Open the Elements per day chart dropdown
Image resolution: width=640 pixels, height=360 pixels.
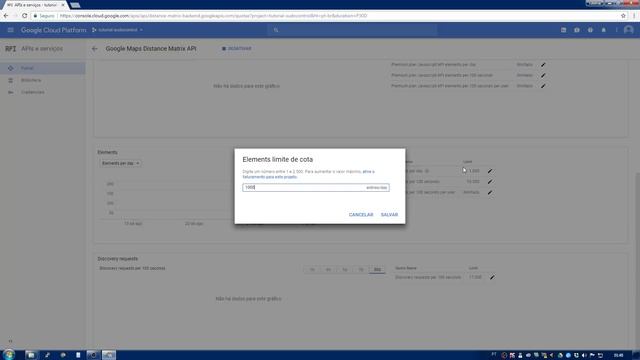point(120,163)
